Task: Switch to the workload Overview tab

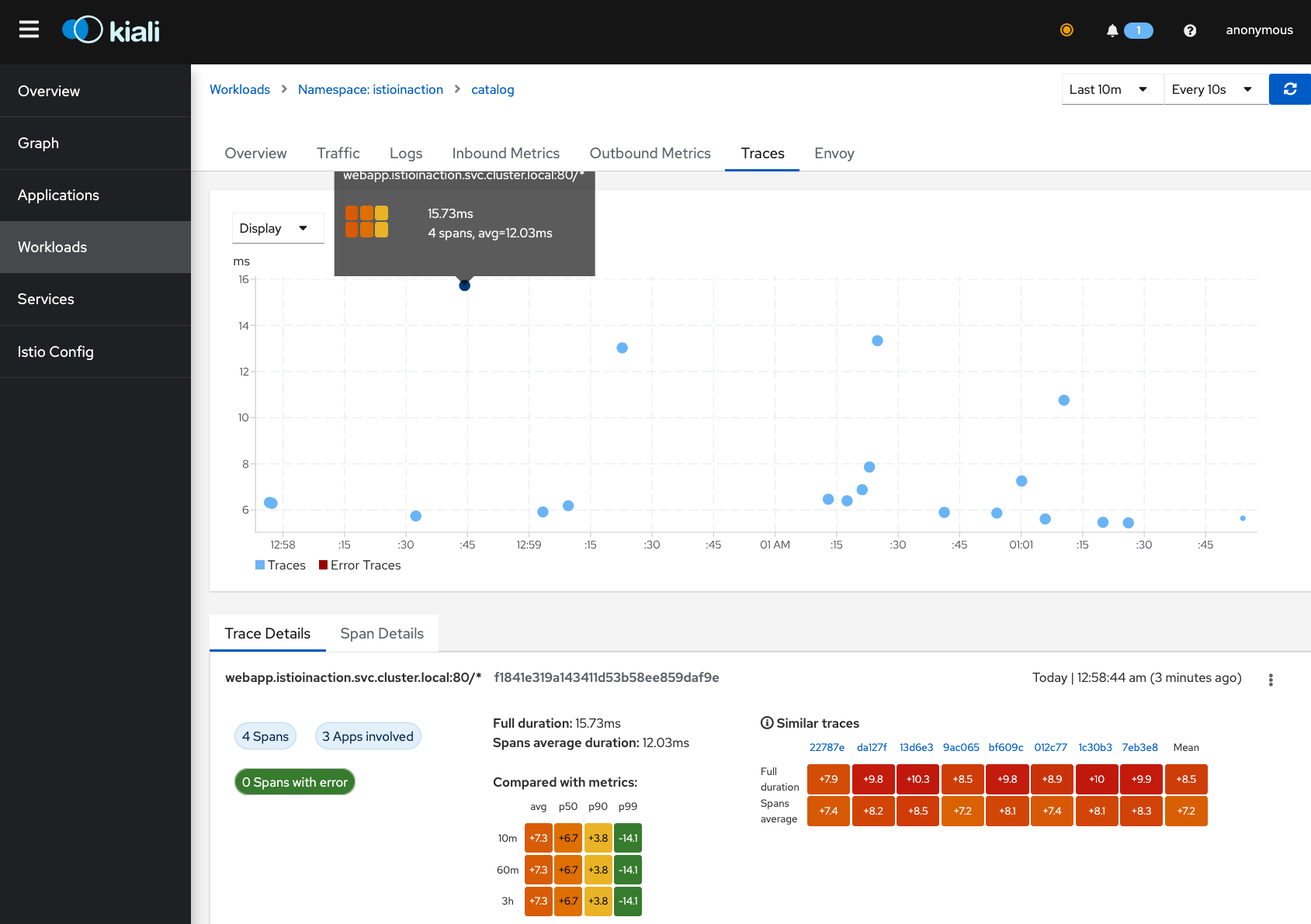Action: point(255,153)
